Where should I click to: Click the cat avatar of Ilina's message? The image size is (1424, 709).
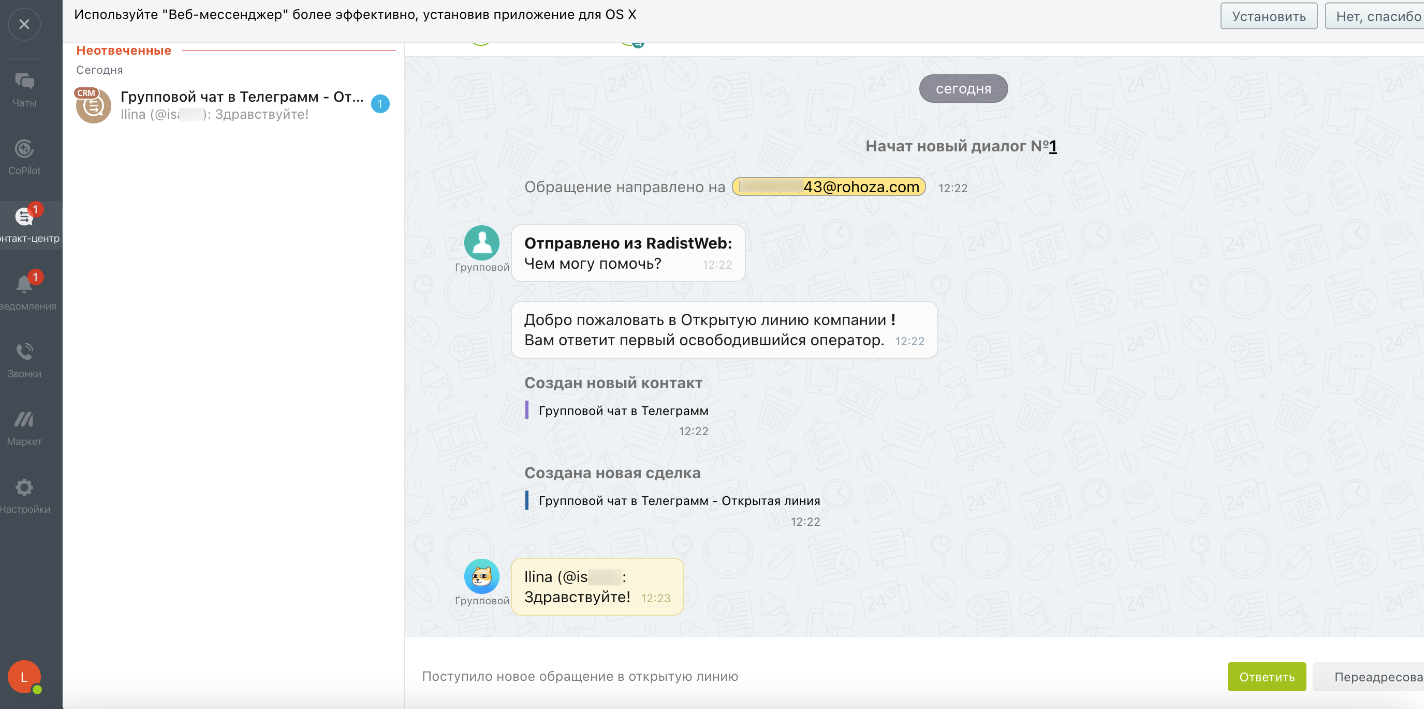pos(482,576)
